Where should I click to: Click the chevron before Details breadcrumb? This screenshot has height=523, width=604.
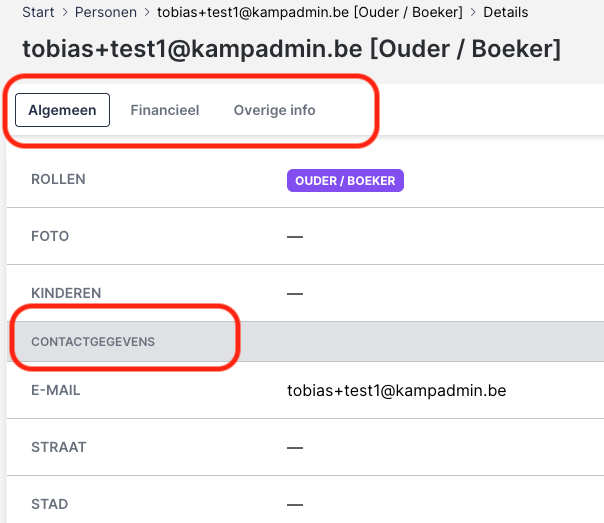pyautogui.click(x=474, y=13)
